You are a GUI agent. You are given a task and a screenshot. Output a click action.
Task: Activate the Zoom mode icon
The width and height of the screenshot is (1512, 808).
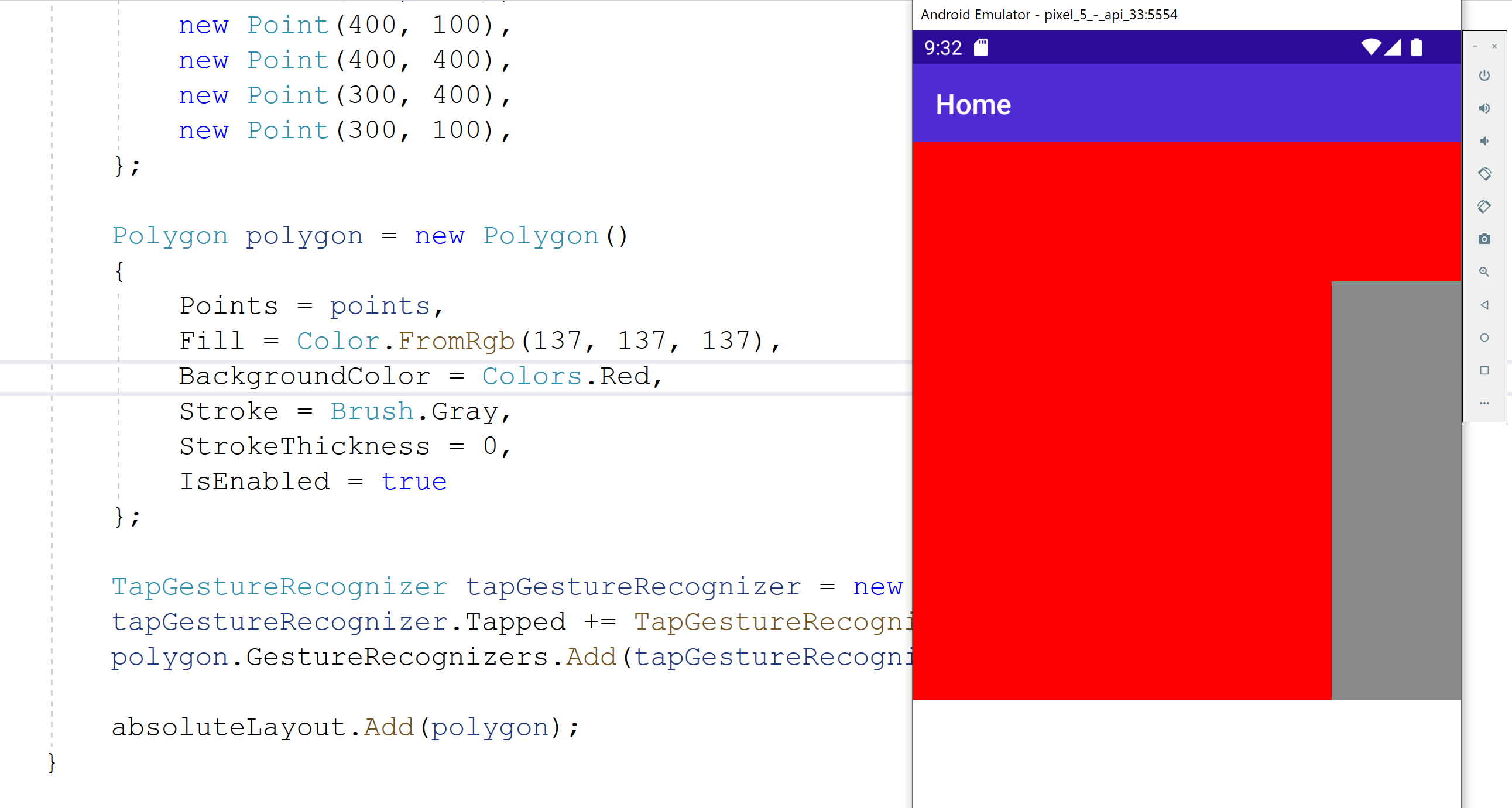1485,271
